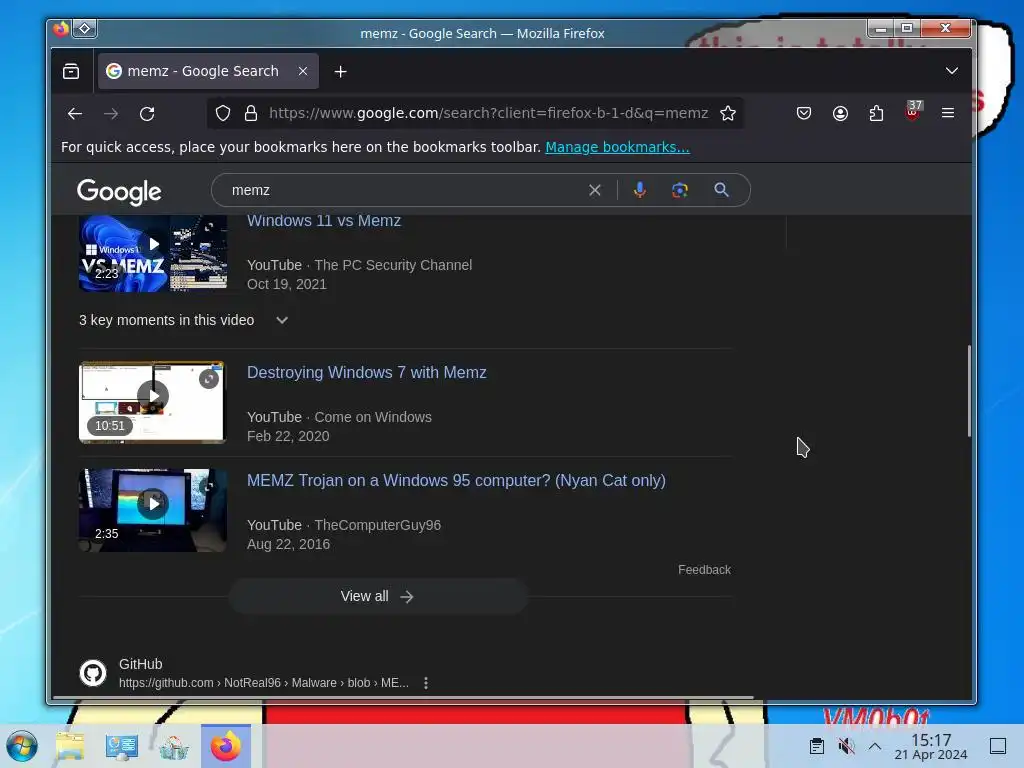Screen dimensions: 1024x768
Task: Open the Firefox hamburger menu
Action: click(948, 114)
